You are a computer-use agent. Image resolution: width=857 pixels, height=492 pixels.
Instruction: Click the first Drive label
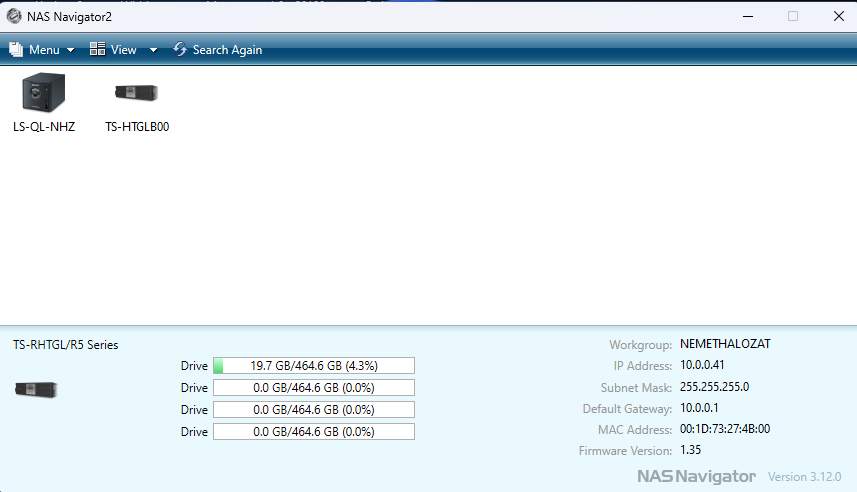[194, 366]
